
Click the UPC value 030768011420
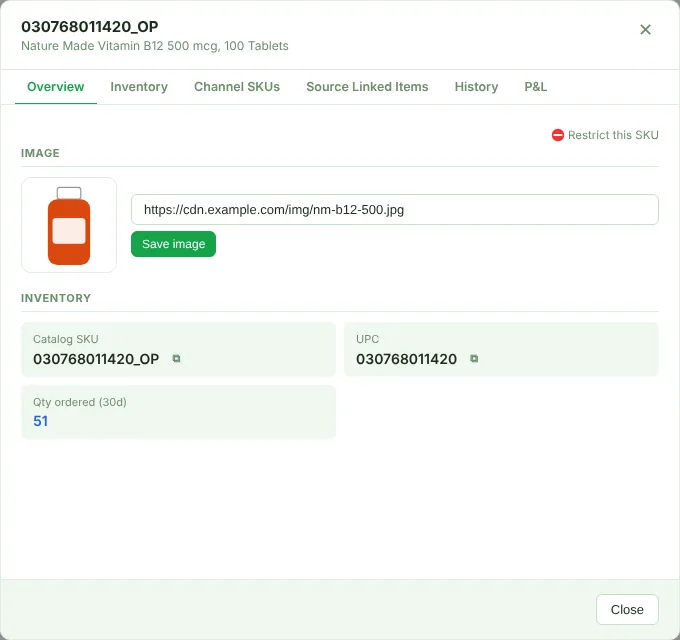[406, 359]
